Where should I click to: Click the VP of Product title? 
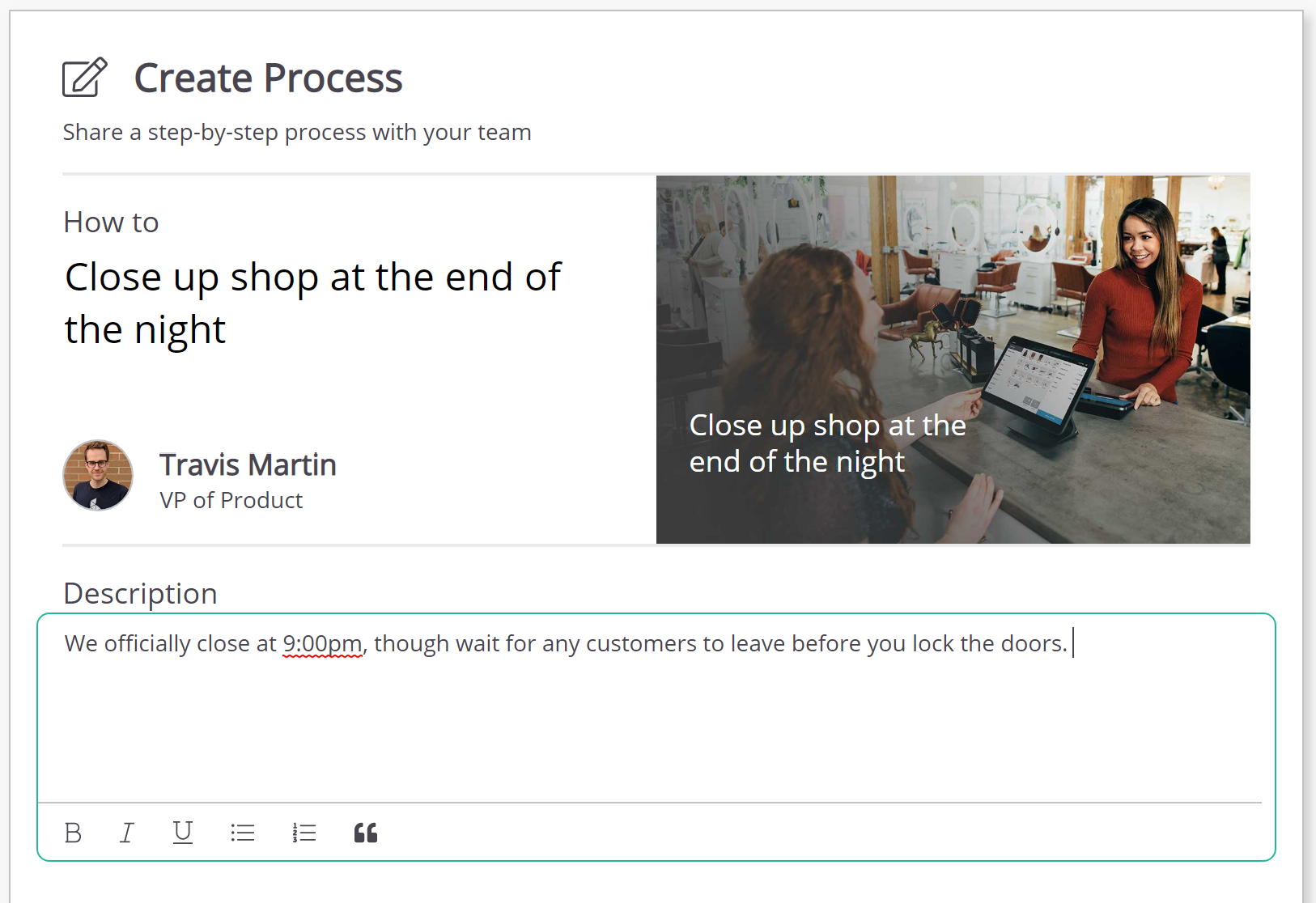coord(231,500)
